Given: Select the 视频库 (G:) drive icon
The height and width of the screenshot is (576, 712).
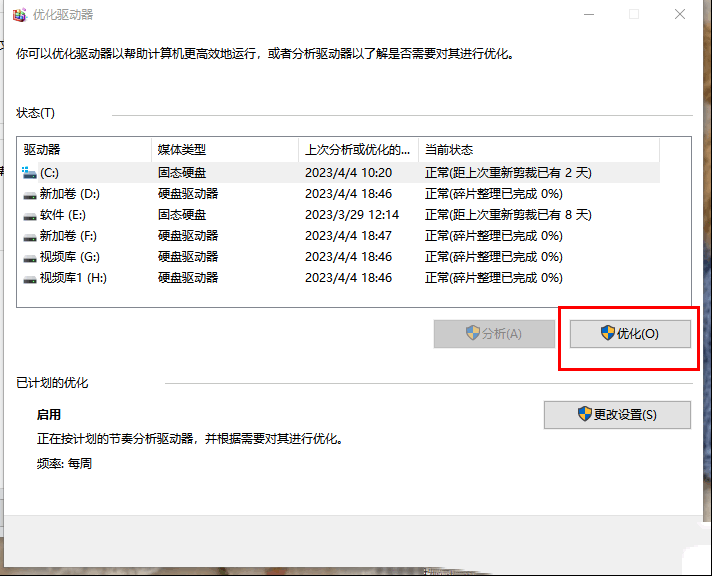Looking at the screenshot, I should point(30,257).
